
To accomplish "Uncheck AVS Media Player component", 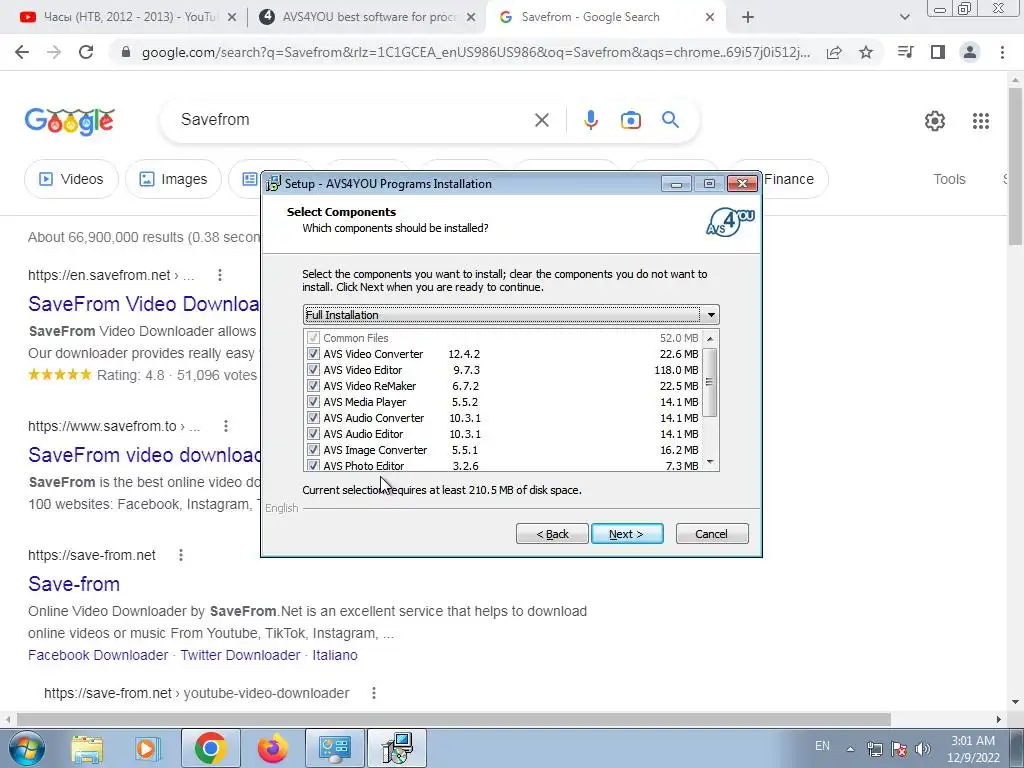I will click(x=313, y=402).
